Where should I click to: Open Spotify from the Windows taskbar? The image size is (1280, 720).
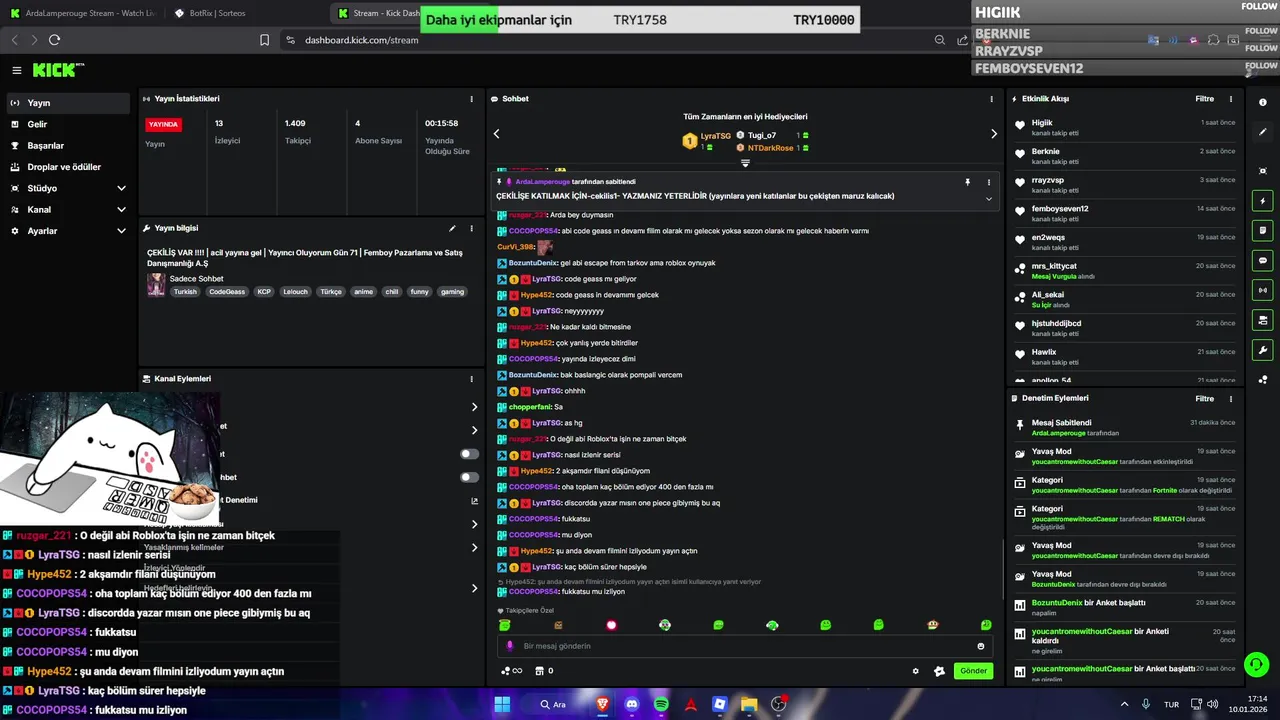pyautogui.click(x=661, y=704)
